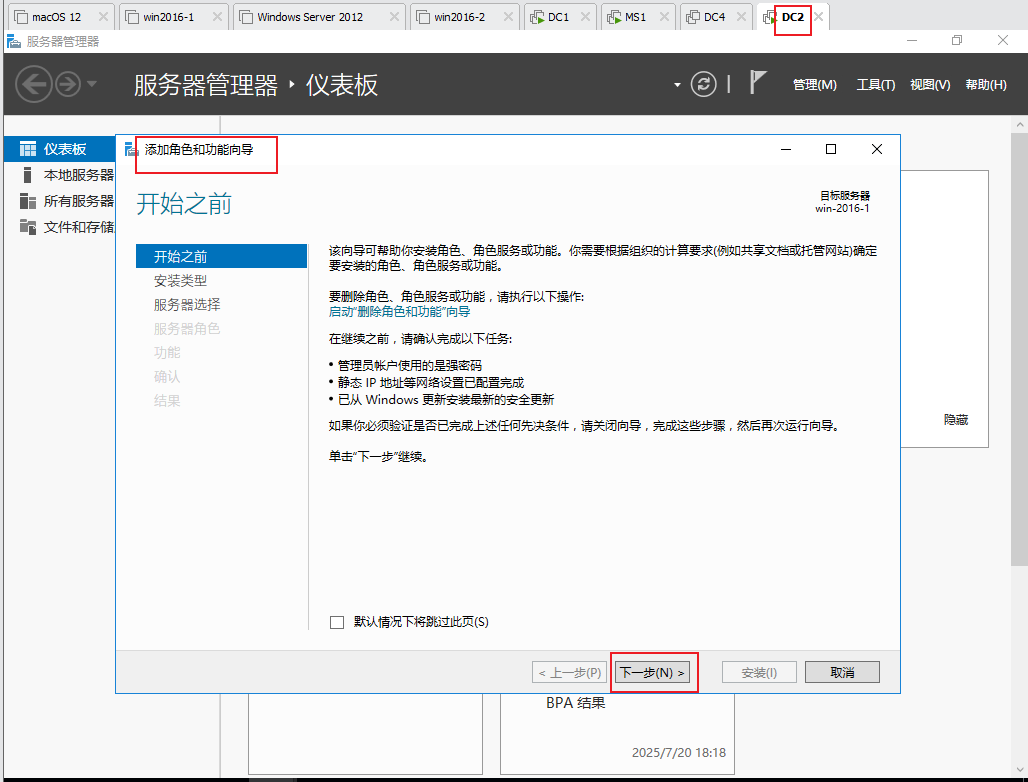Click the 仪表板 dashboard icon
Viewport: 1028px width, 782px height.
28,149
